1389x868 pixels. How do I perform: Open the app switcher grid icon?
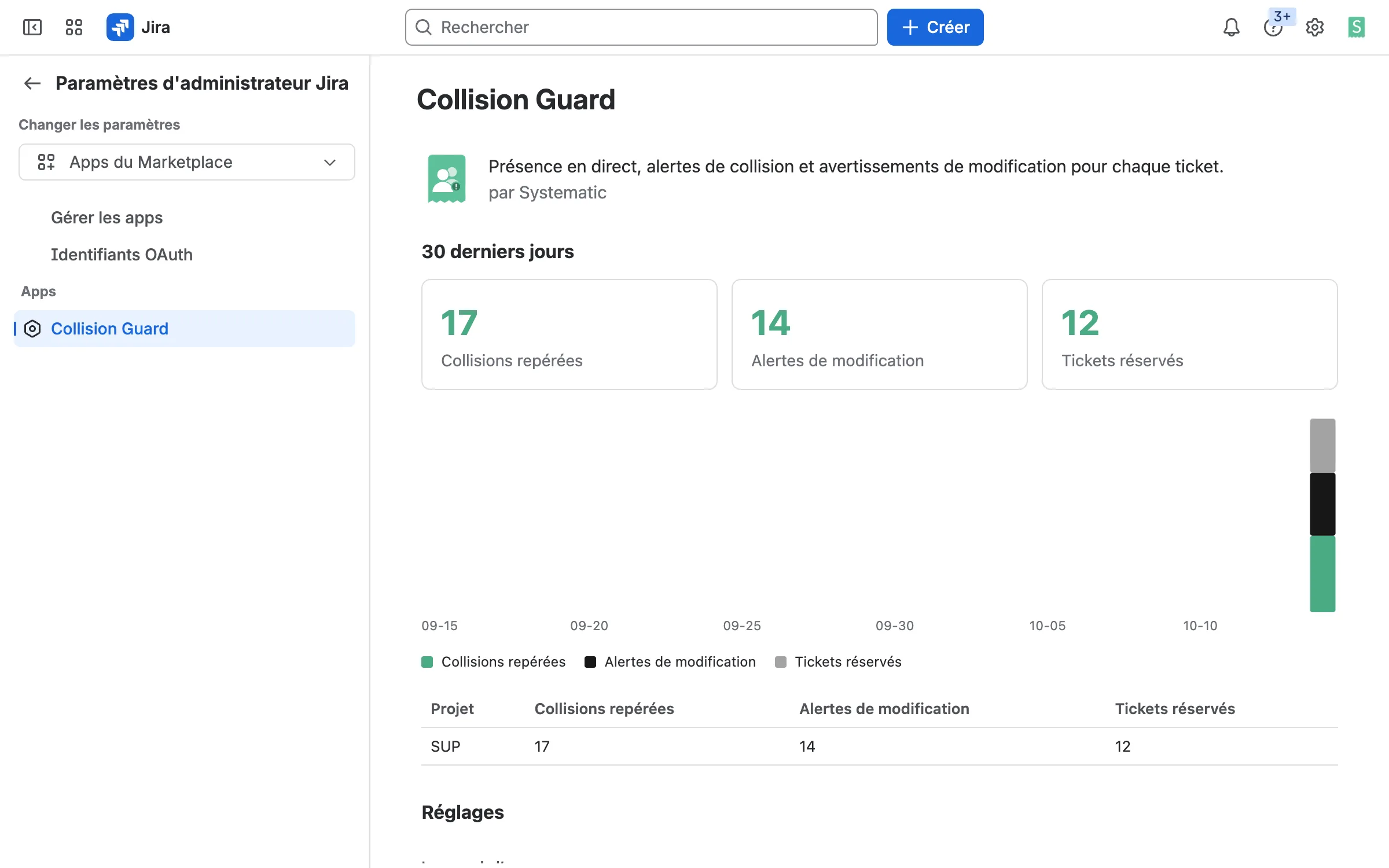(74, 27)
